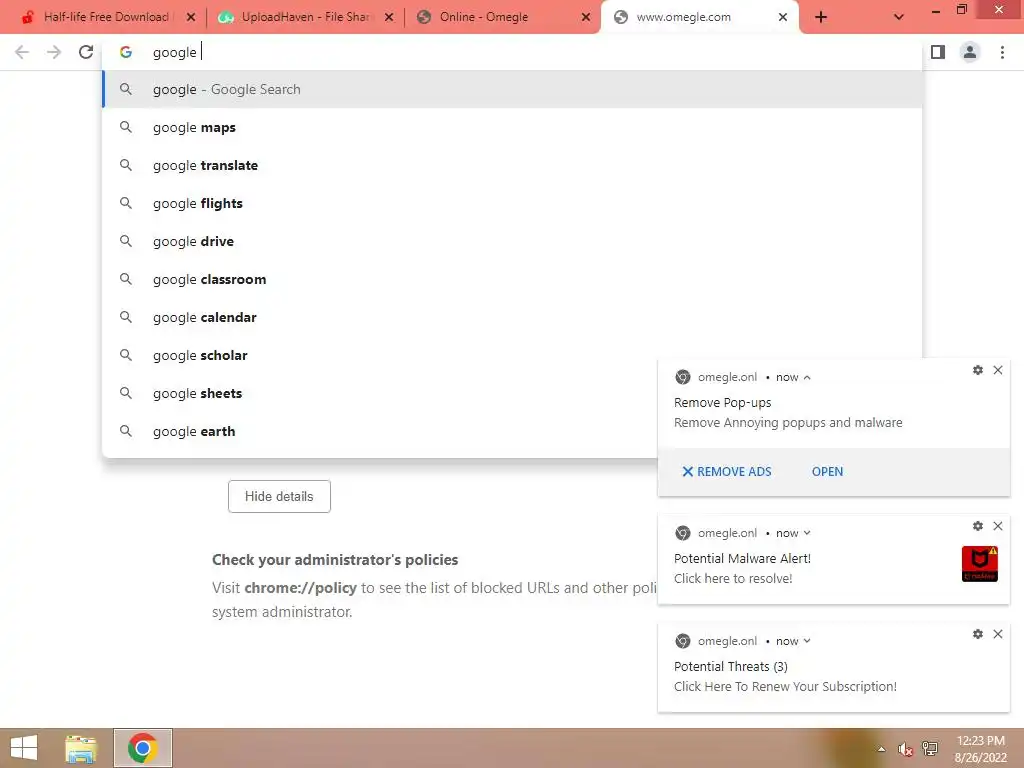Click the Google G logo in address bar
The height and width of the screenshot is (768, 1024).
(126, 52)
